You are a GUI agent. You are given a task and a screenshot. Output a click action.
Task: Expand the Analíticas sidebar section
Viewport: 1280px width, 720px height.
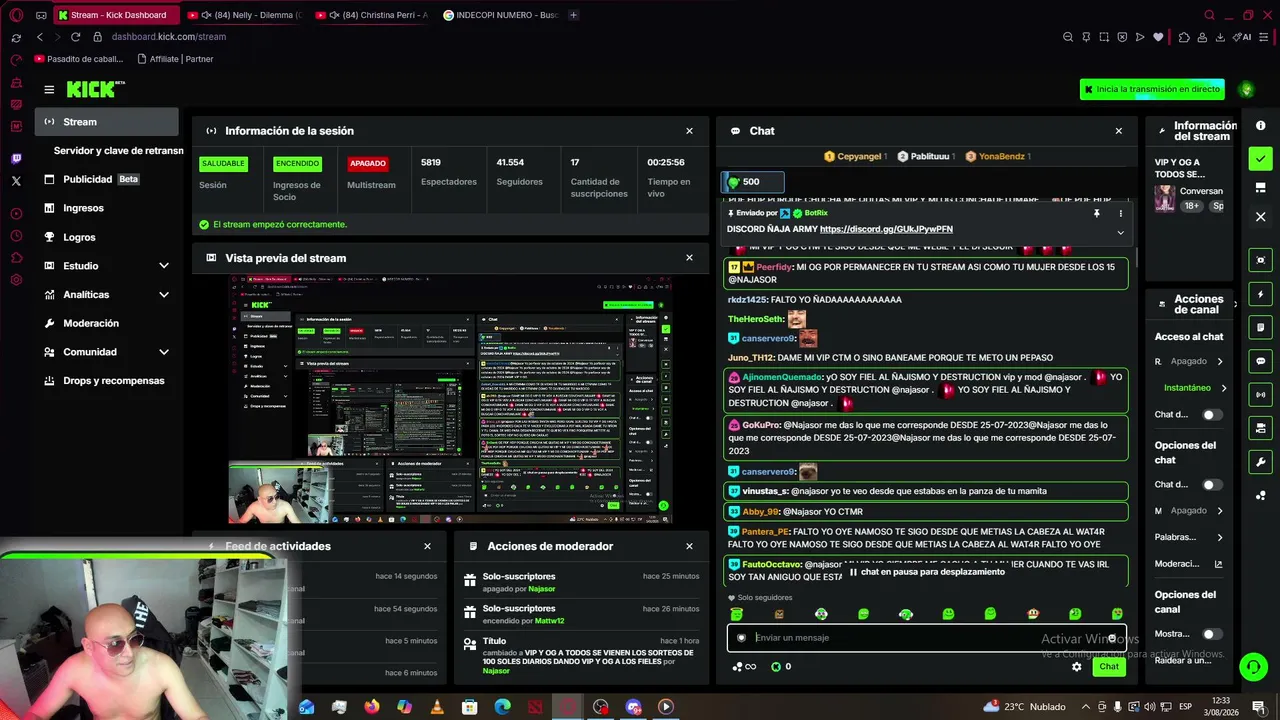tap(164, 295)
